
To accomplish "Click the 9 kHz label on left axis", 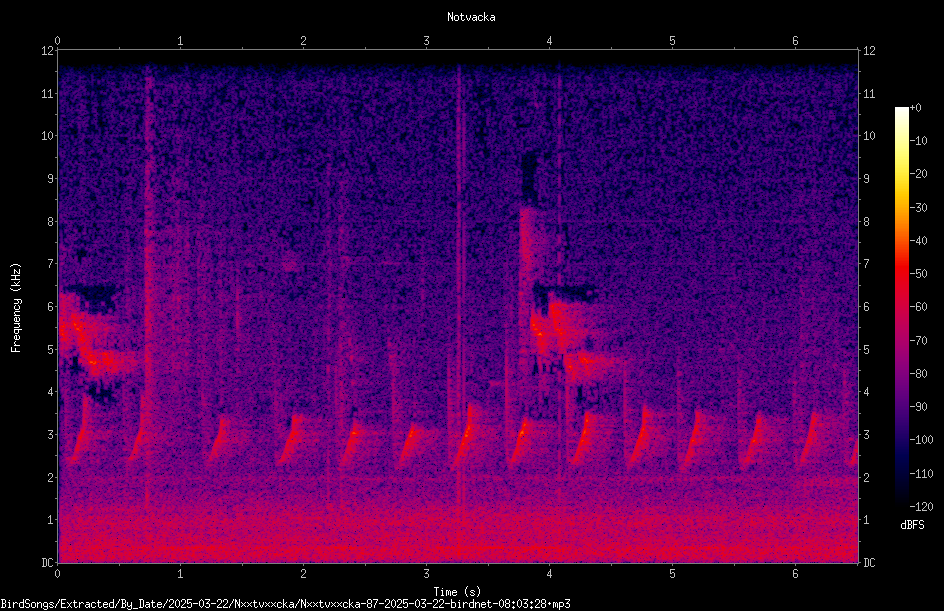I will point(51,179).
